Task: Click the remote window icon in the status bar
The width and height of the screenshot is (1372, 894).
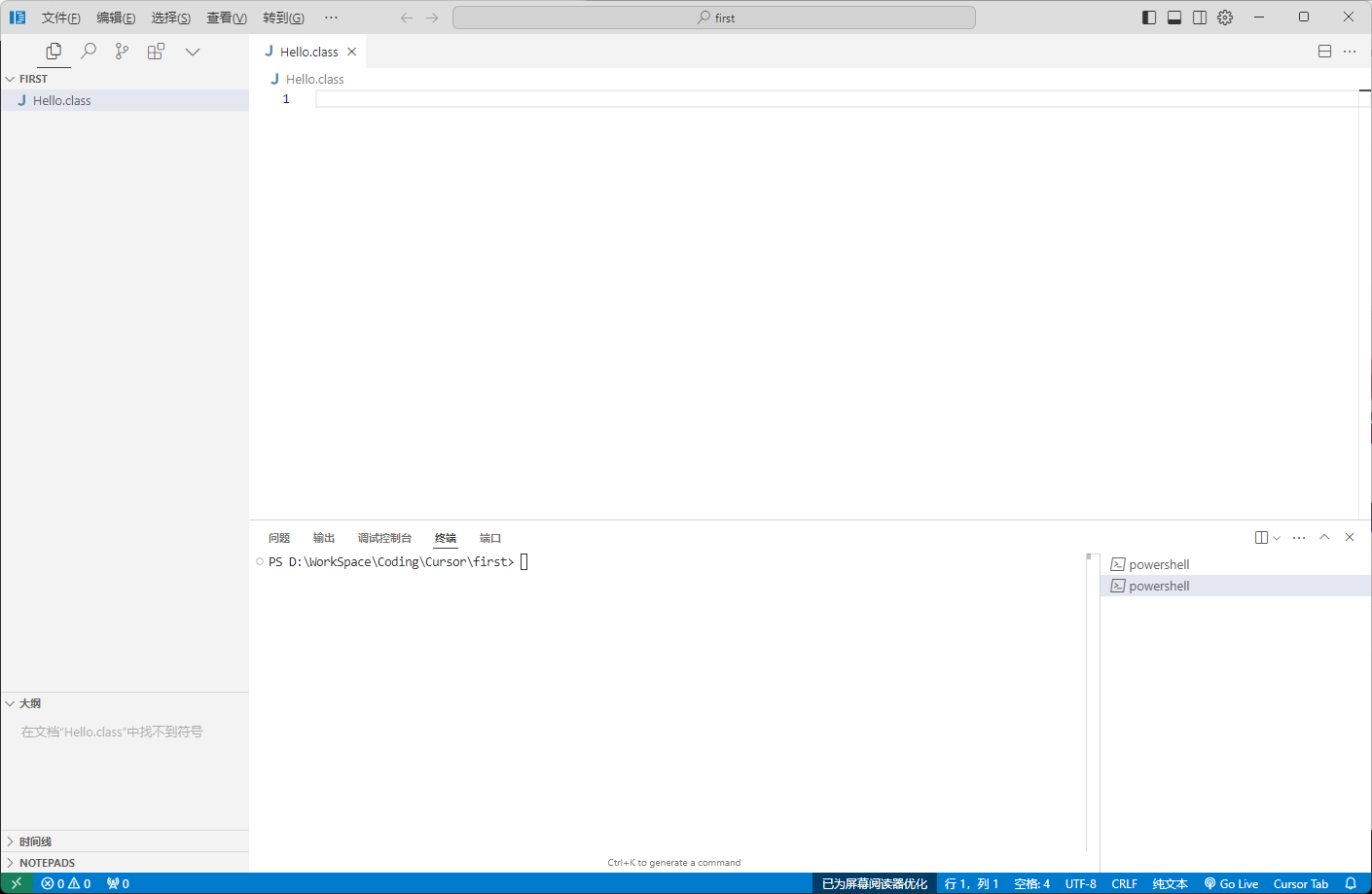Action: pyautogui.click(x=17, y=883)
